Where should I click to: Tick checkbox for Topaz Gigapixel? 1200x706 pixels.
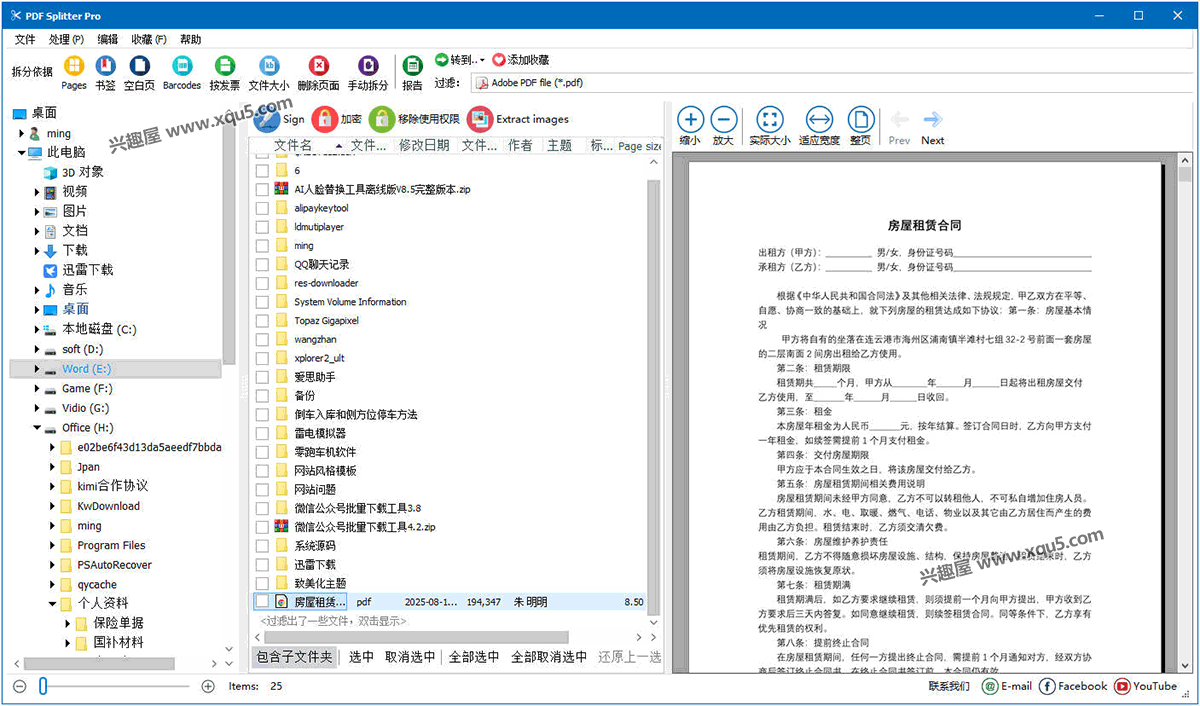[x=262, y=320]
